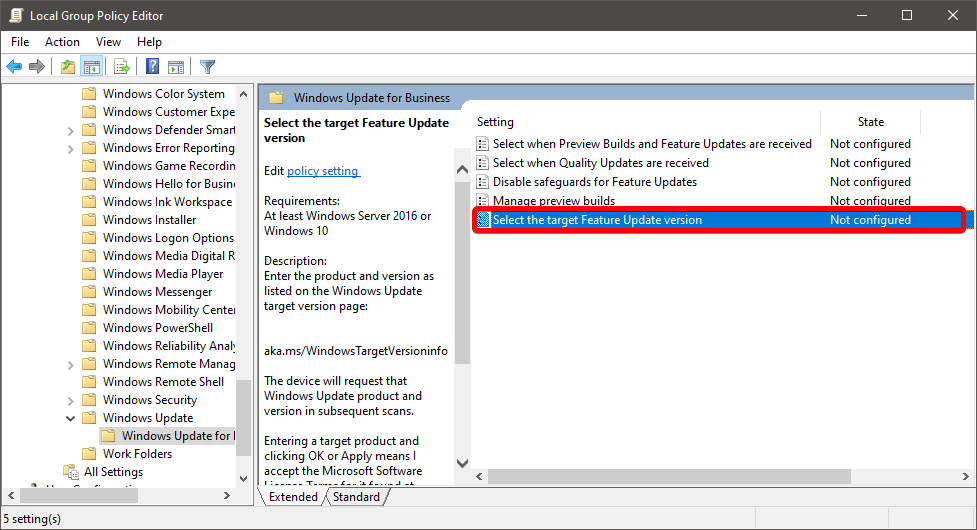Open the Action menu
The width and height of the screenshot is (977, 530).
(x=62, y=42)
